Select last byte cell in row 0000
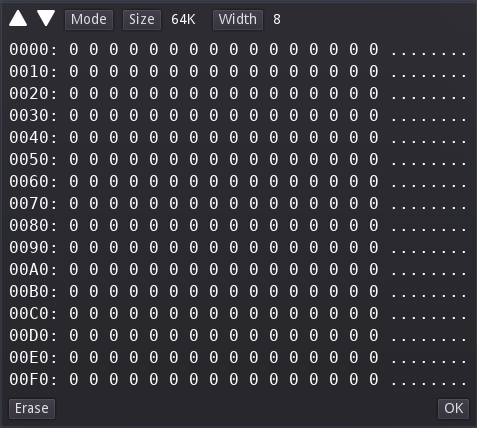Screen dimensions: 477x428 pyautogui.click(x=374, y=50)
